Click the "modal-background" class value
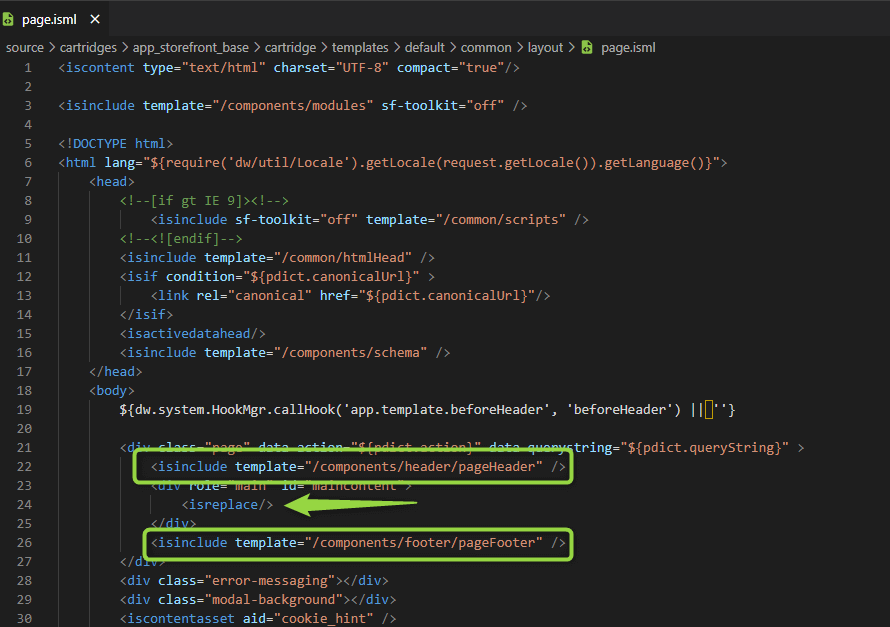 [274, 600]
